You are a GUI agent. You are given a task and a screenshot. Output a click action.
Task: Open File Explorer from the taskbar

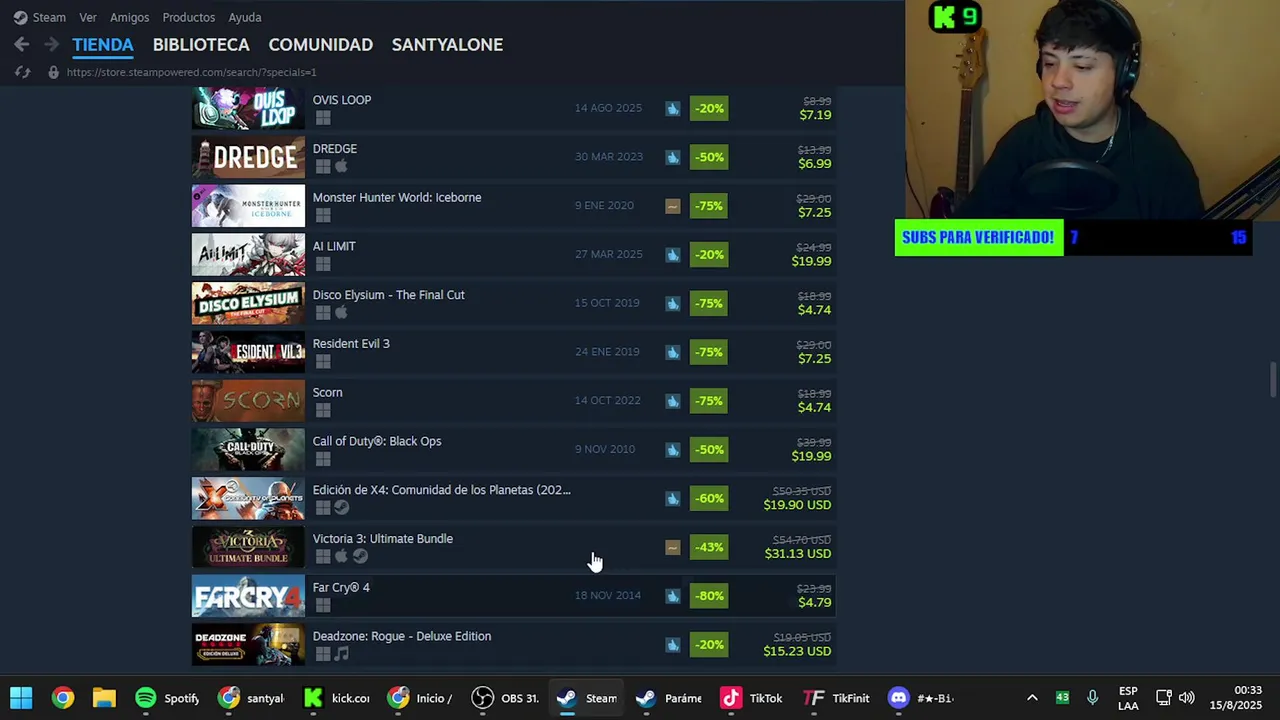coord(104,698)
